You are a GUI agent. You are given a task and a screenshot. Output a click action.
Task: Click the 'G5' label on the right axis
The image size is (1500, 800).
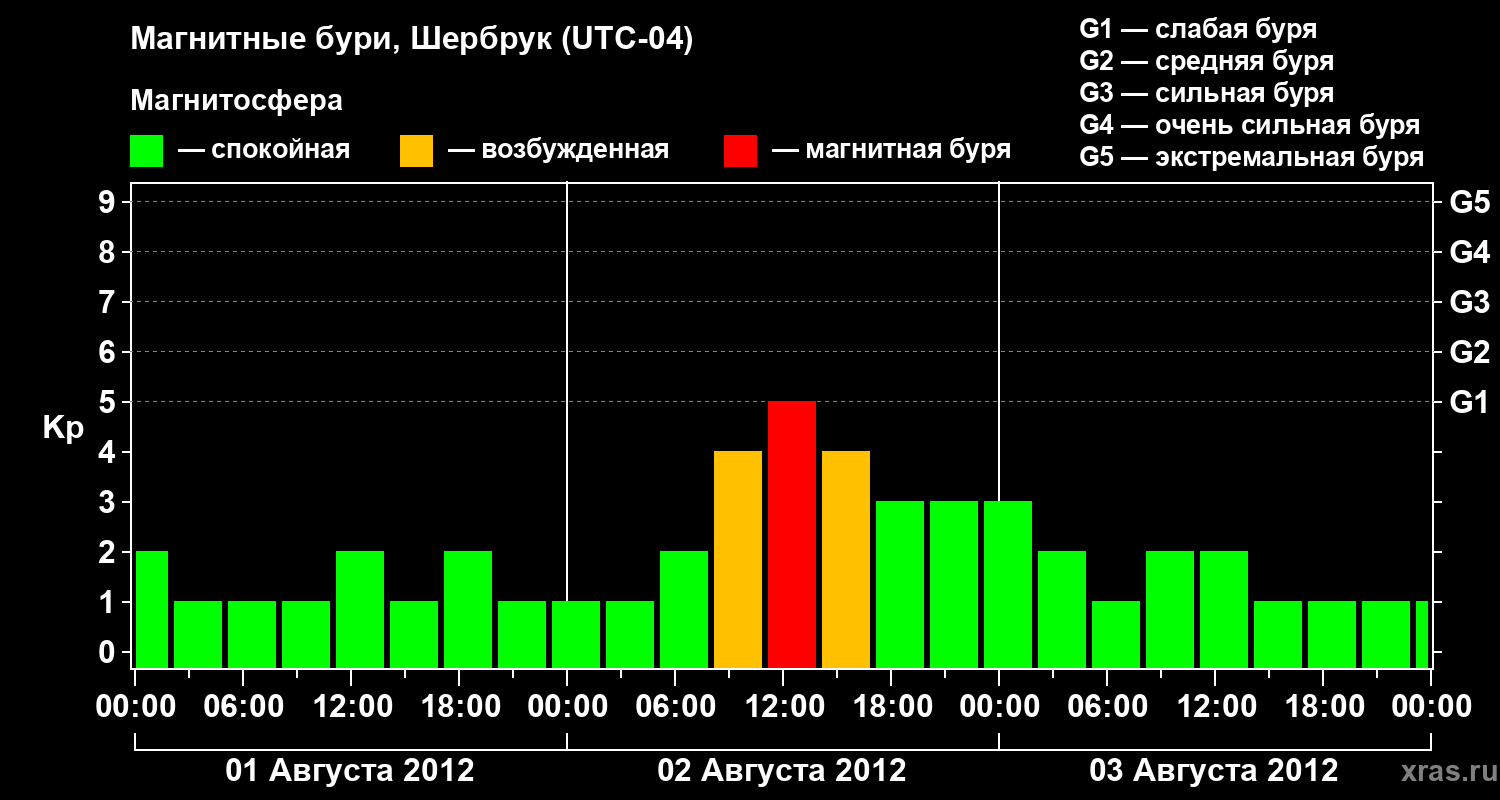point(1469,202)
